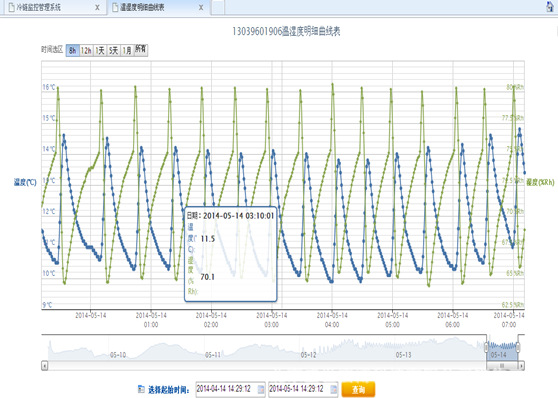This screenshot has height=398, width=558.
Task: Open calendar picker for end date field
Action: tap(334, 389)
